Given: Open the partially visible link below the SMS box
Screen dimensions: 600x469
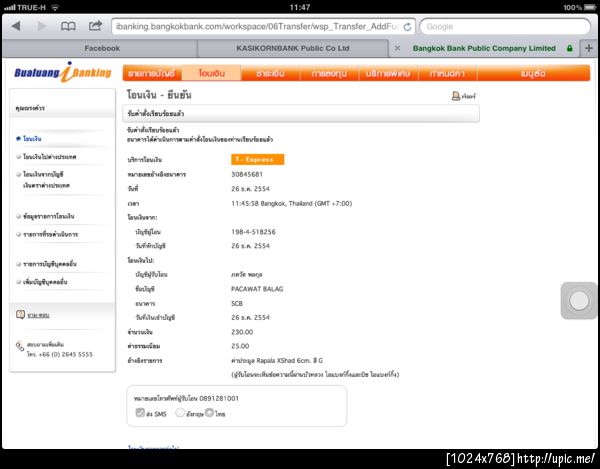Looking at the screenshot, I should [x=153, y=446].
